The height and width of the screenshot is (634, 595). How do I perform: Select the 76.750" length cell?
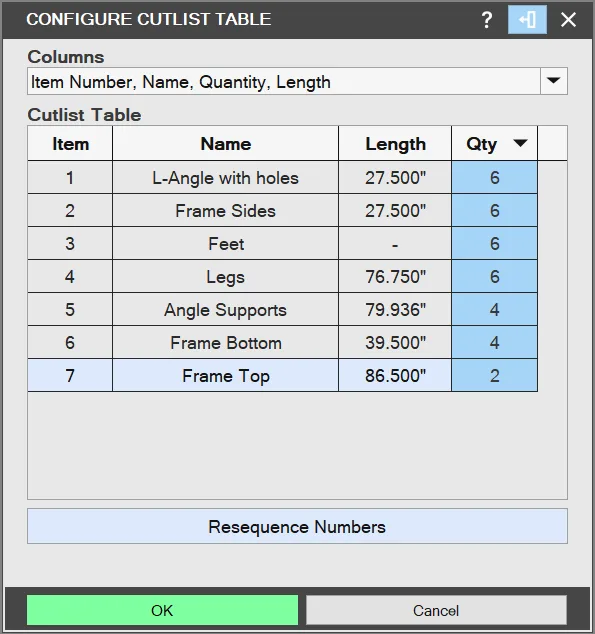[395, 277]
